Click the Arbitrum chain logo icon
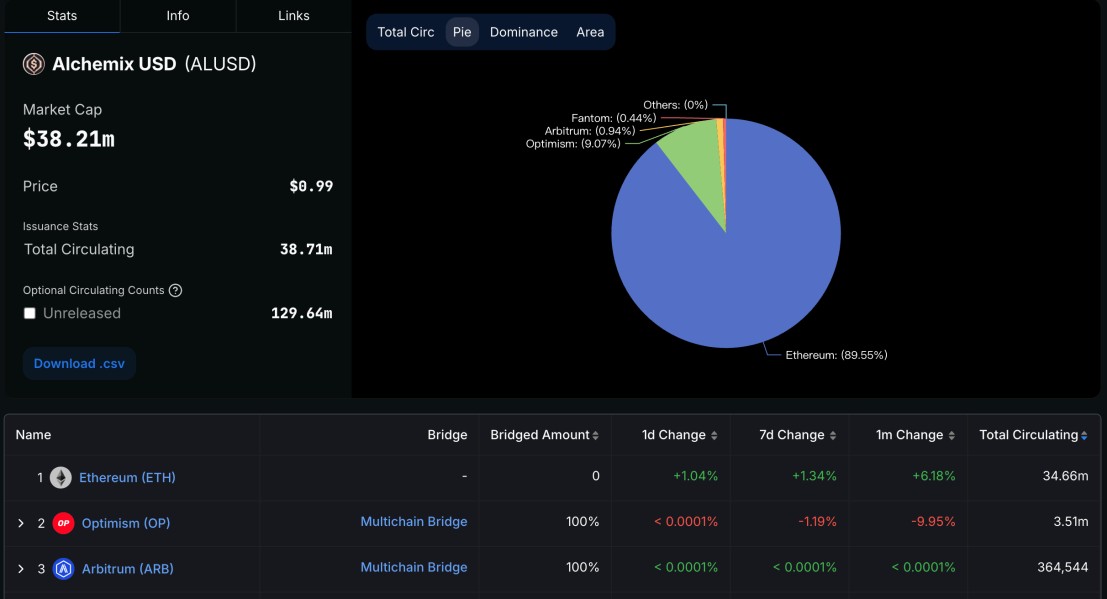This screenshot has height=599, width=1107. pyautogui.click(x=64, y=569)
